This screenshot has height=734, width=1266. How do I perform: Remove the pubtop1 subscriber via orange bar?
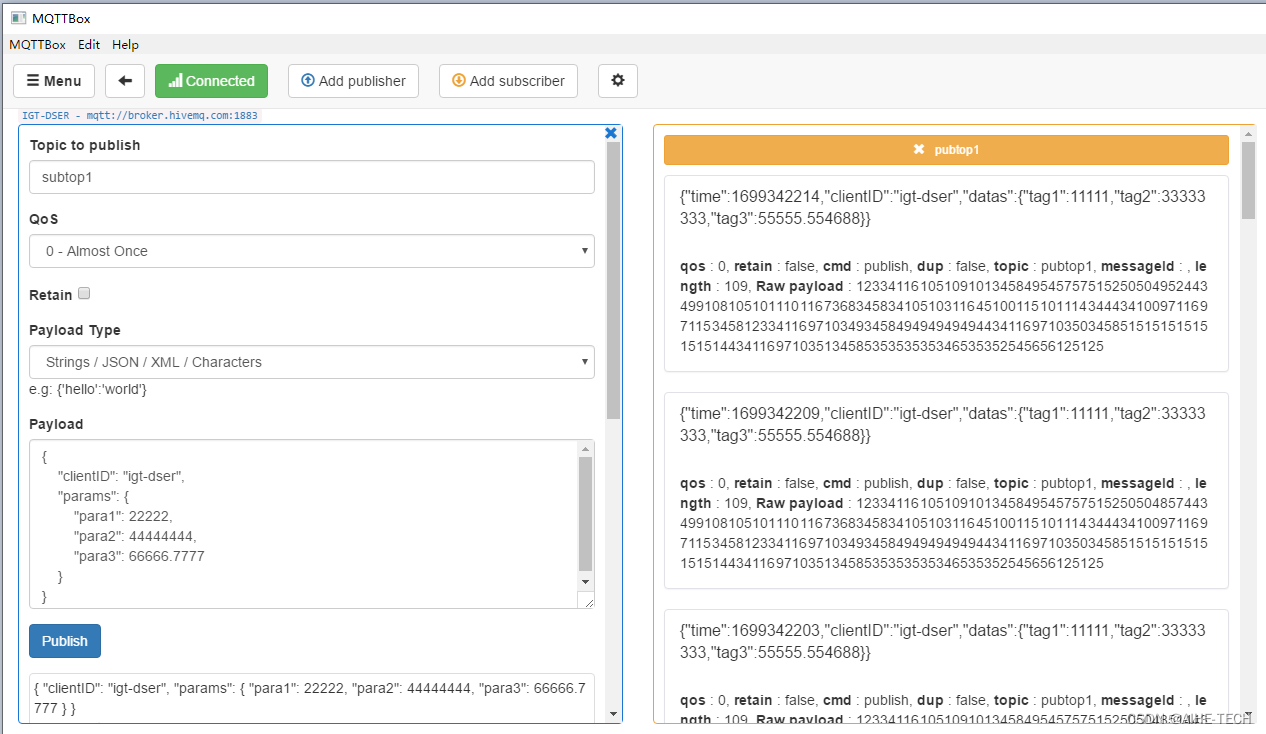pos(946,150)
